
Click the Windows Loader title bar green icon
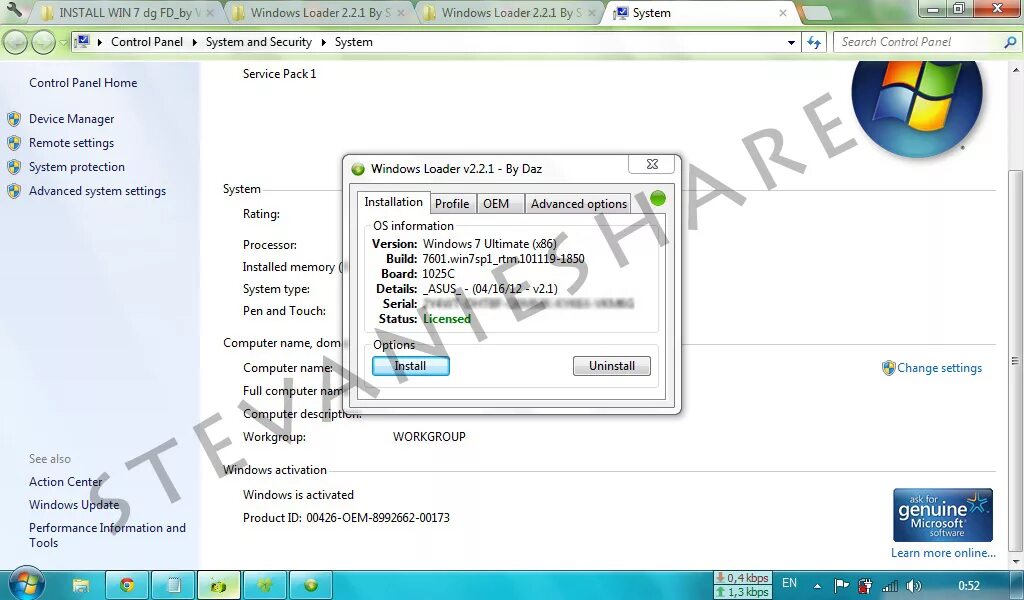358,169
